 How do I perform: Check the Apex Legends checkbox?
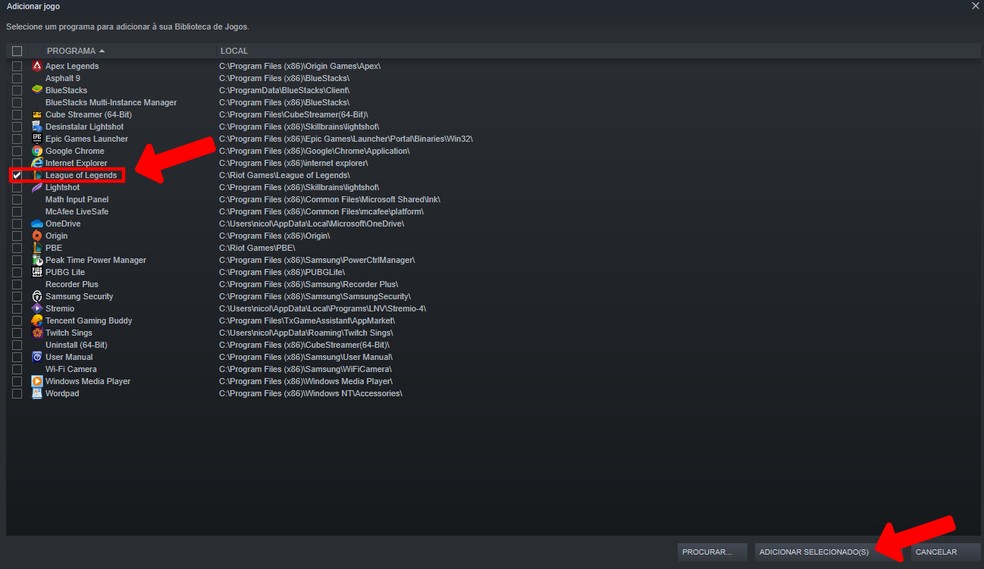(x=17, y=66)
